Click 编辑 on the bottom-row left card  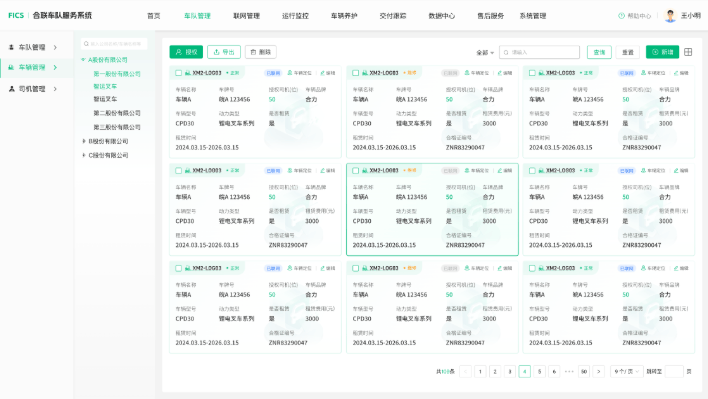[x=328, y=268]
